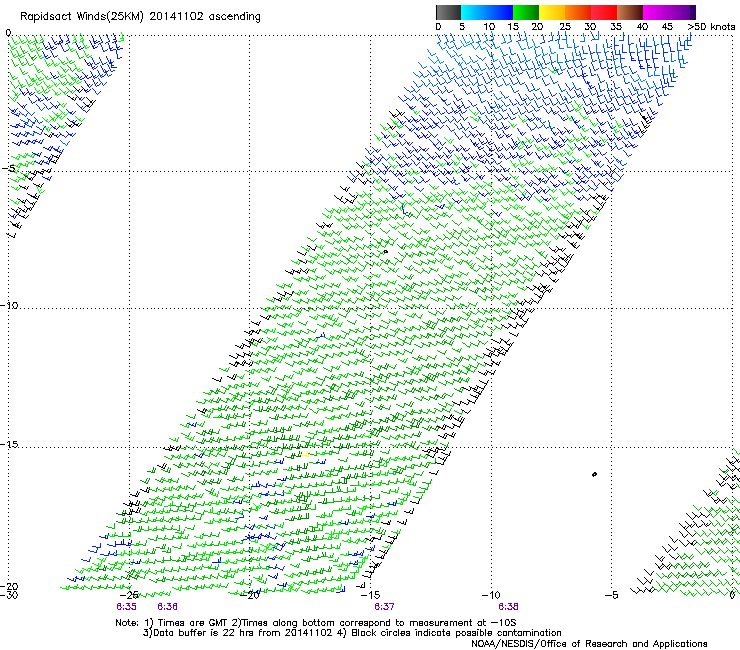Click the -10 latitude axis label on left
This screenshot has width=740, height=650.
pyautogui.click(x=9, y=305)
